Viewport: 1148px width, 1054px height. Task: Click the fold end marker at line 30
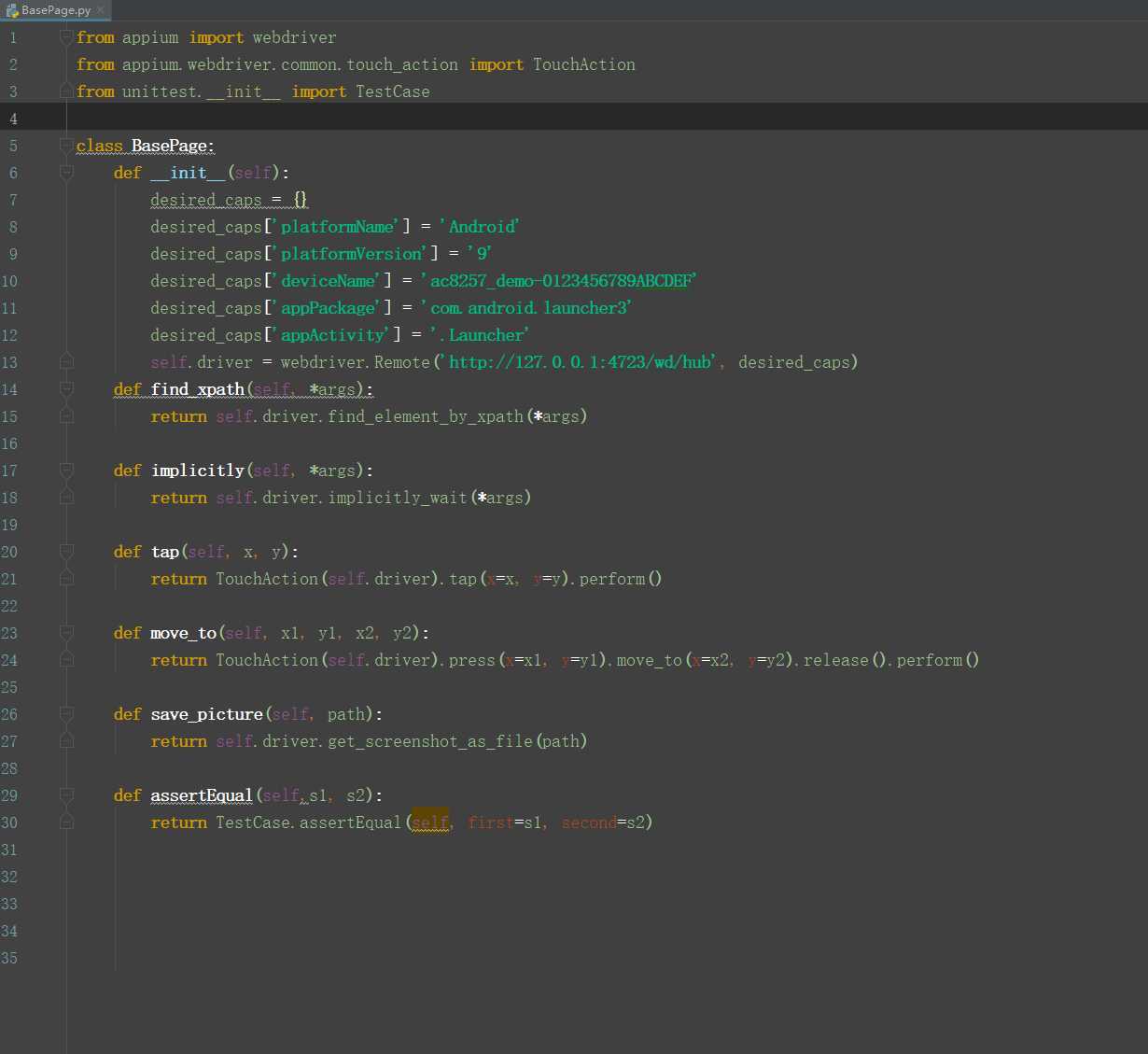(66, 822)
